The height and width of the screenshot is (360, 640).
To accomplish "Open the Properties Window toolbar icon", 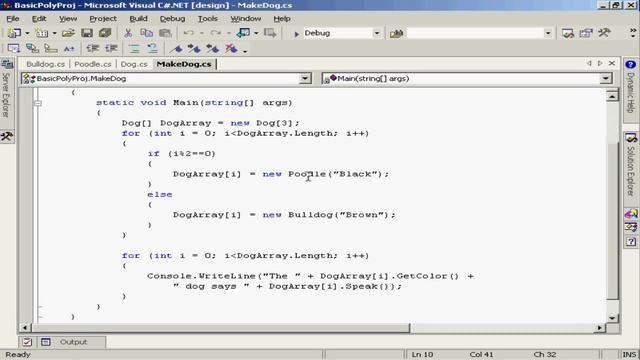I will click(x=586, y=33).
